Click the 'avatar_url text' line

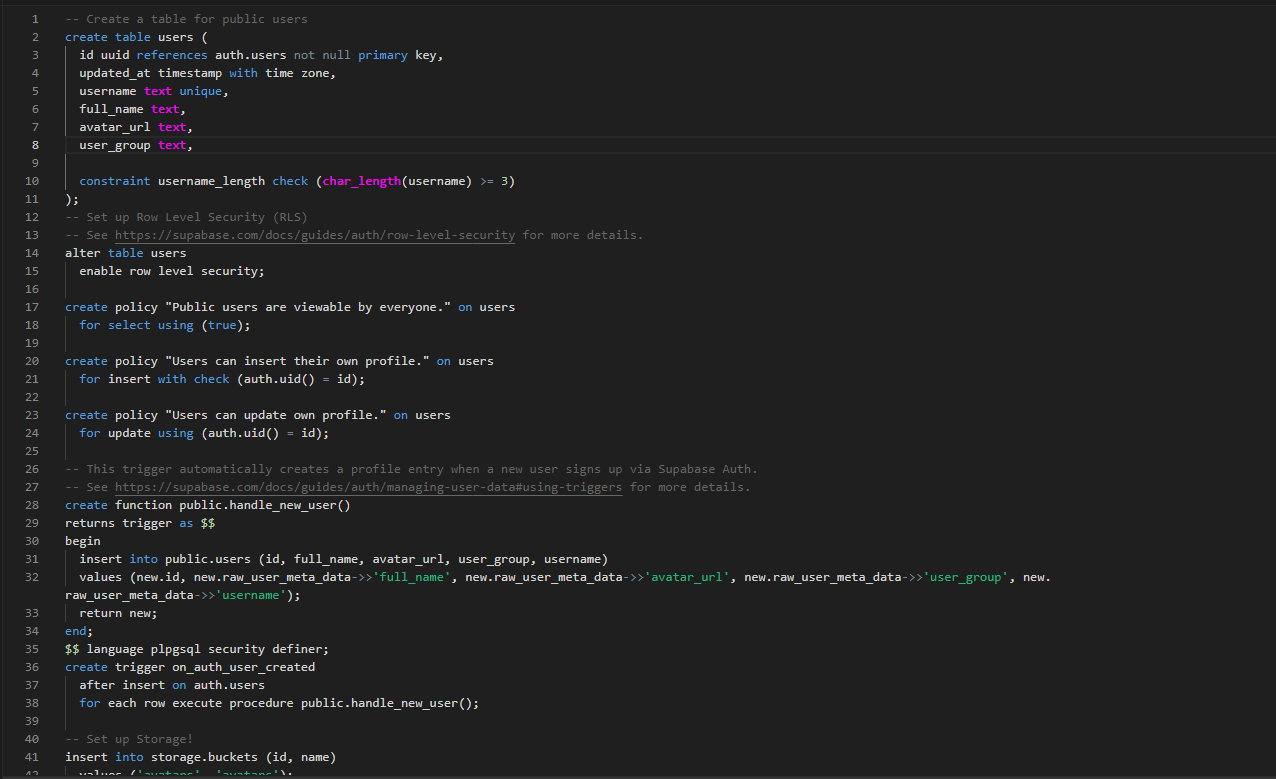[x=136, y=127]
